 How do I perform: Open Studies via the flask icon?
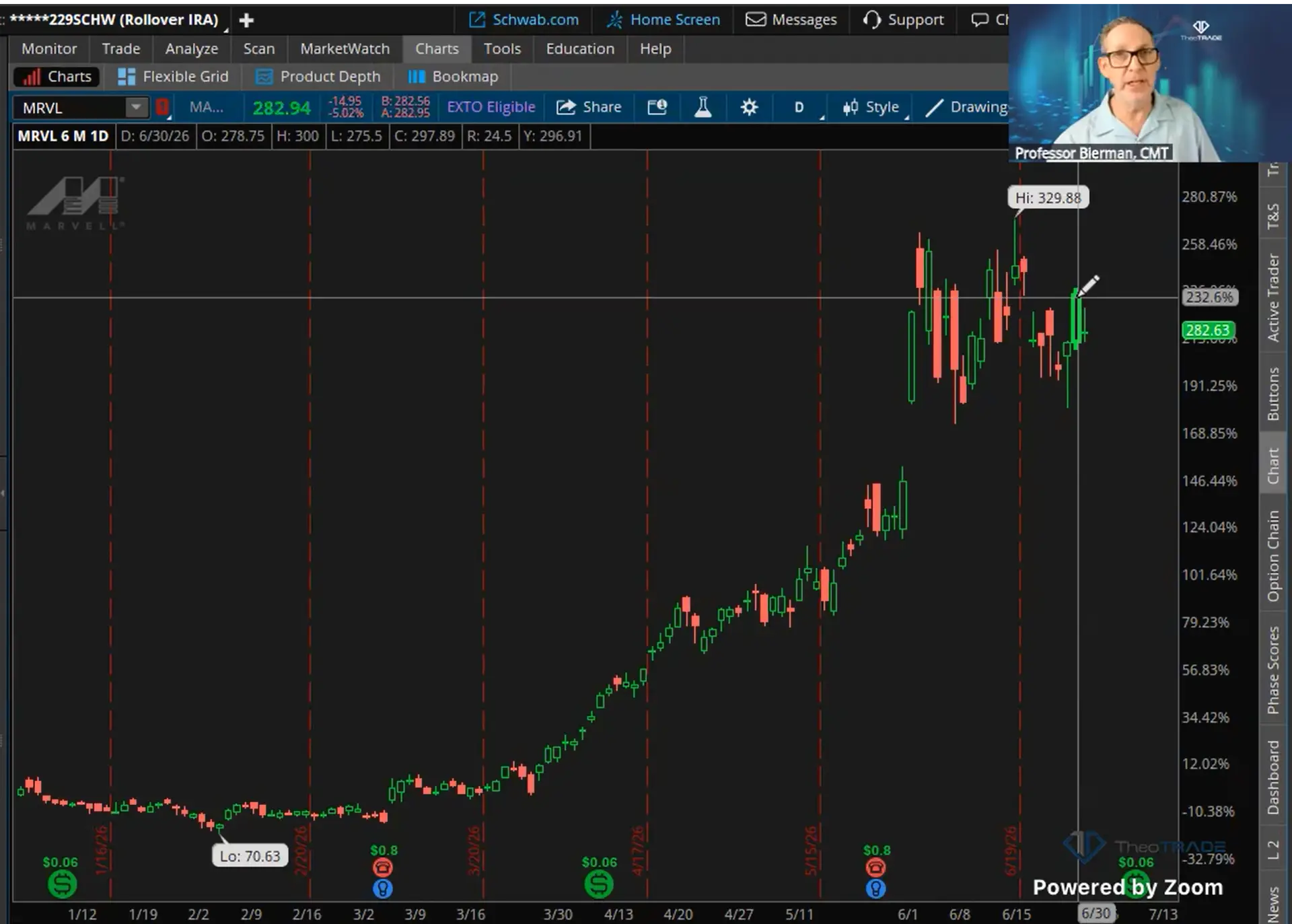(703, 107)
